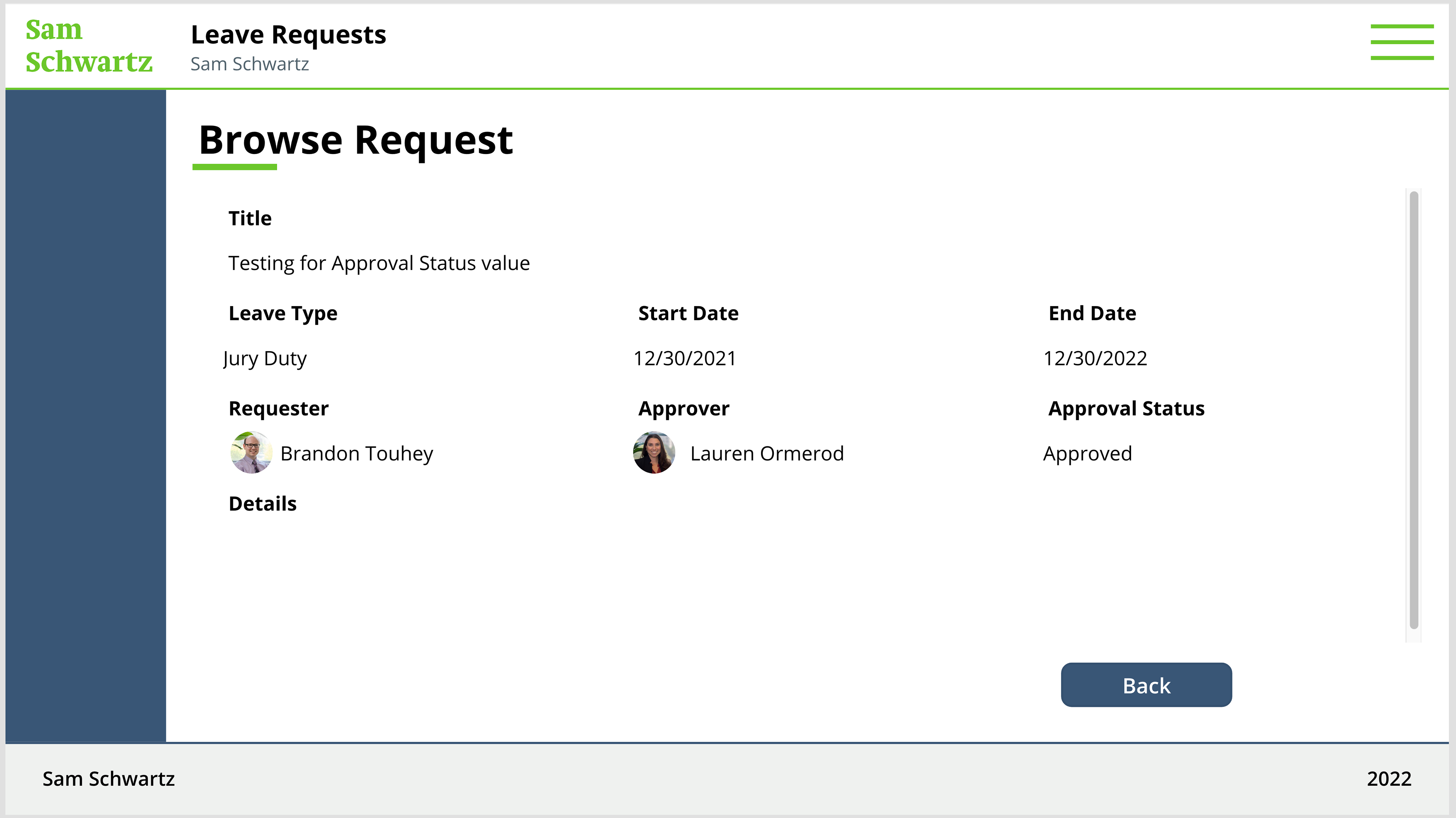This screenshot has height=818, width=1456.
Task: Open the green hamburger menu
Action: pos(1401,42)
